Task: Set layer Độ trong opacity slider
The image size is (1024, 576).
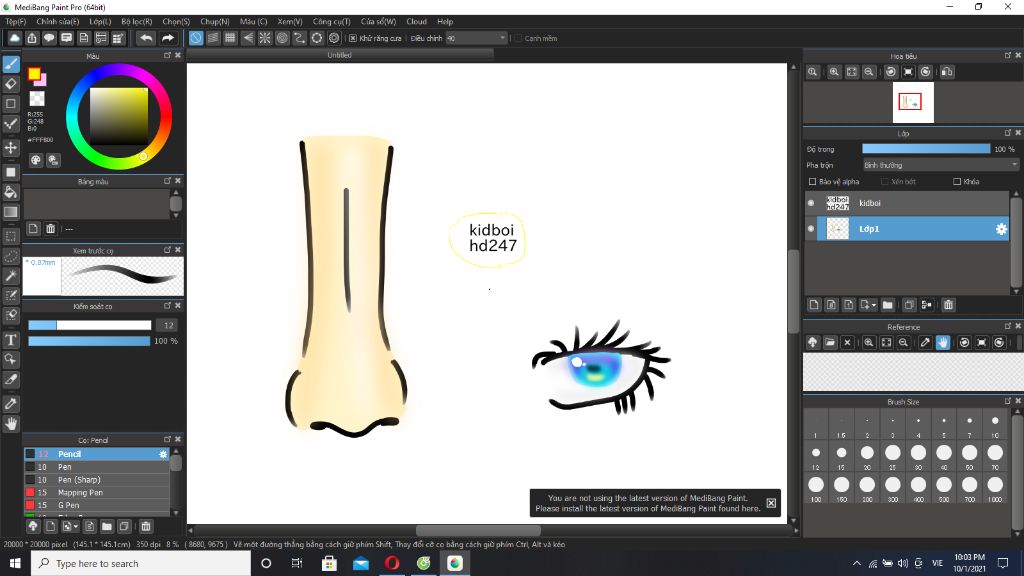Action: pos(926,149)
